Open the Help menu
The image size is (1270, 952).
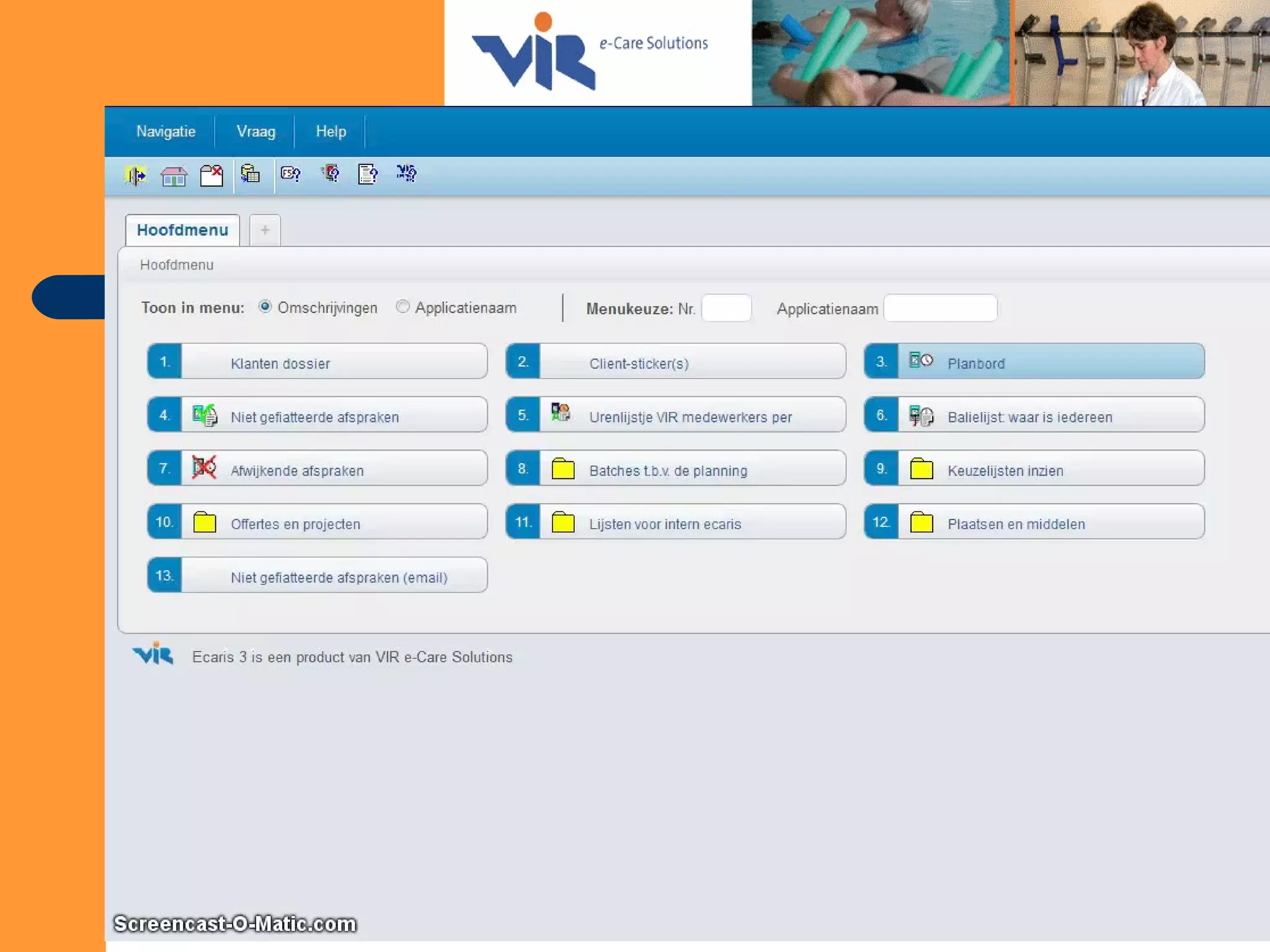(331, 131)
